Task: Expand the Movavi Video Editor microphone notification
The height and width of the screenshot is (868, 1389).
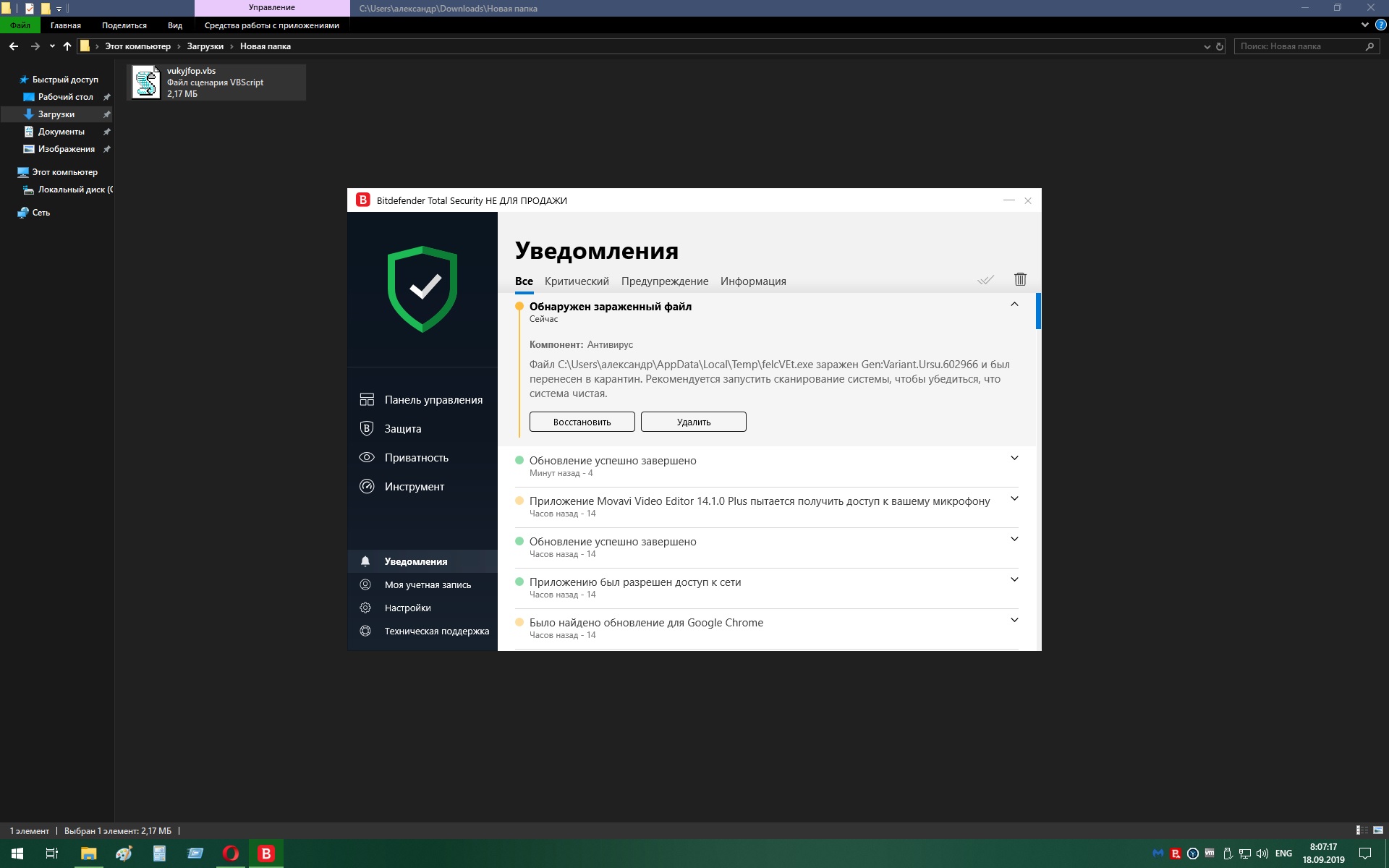Action: (x=1014, y=499)
